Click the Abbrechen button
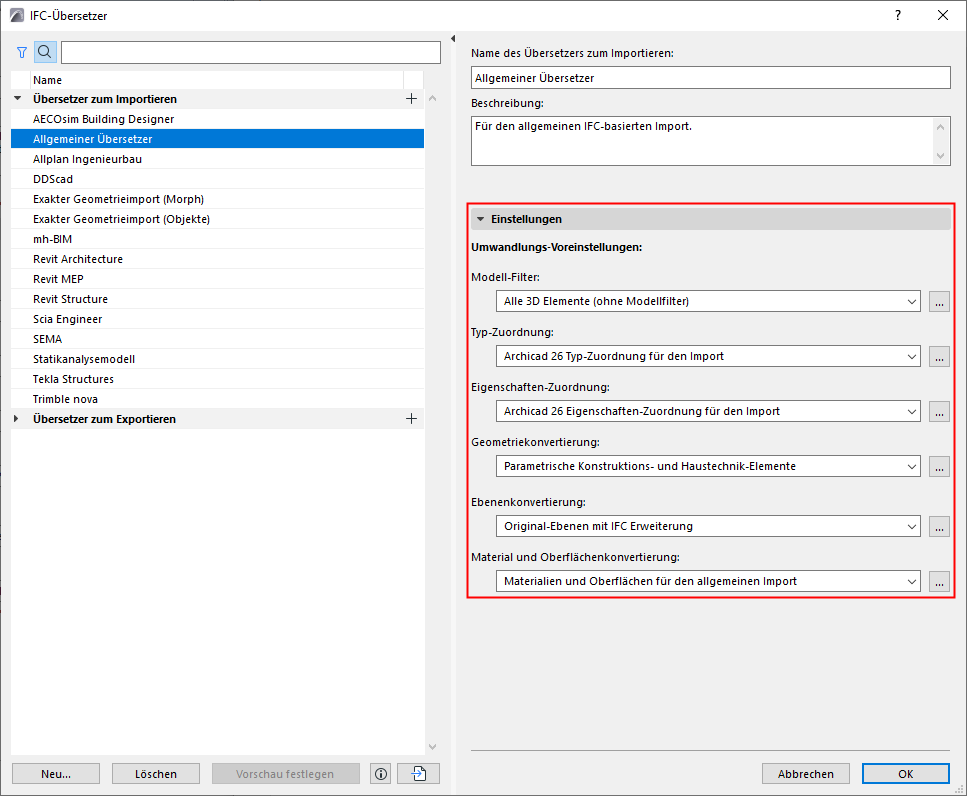 [805, 774]
